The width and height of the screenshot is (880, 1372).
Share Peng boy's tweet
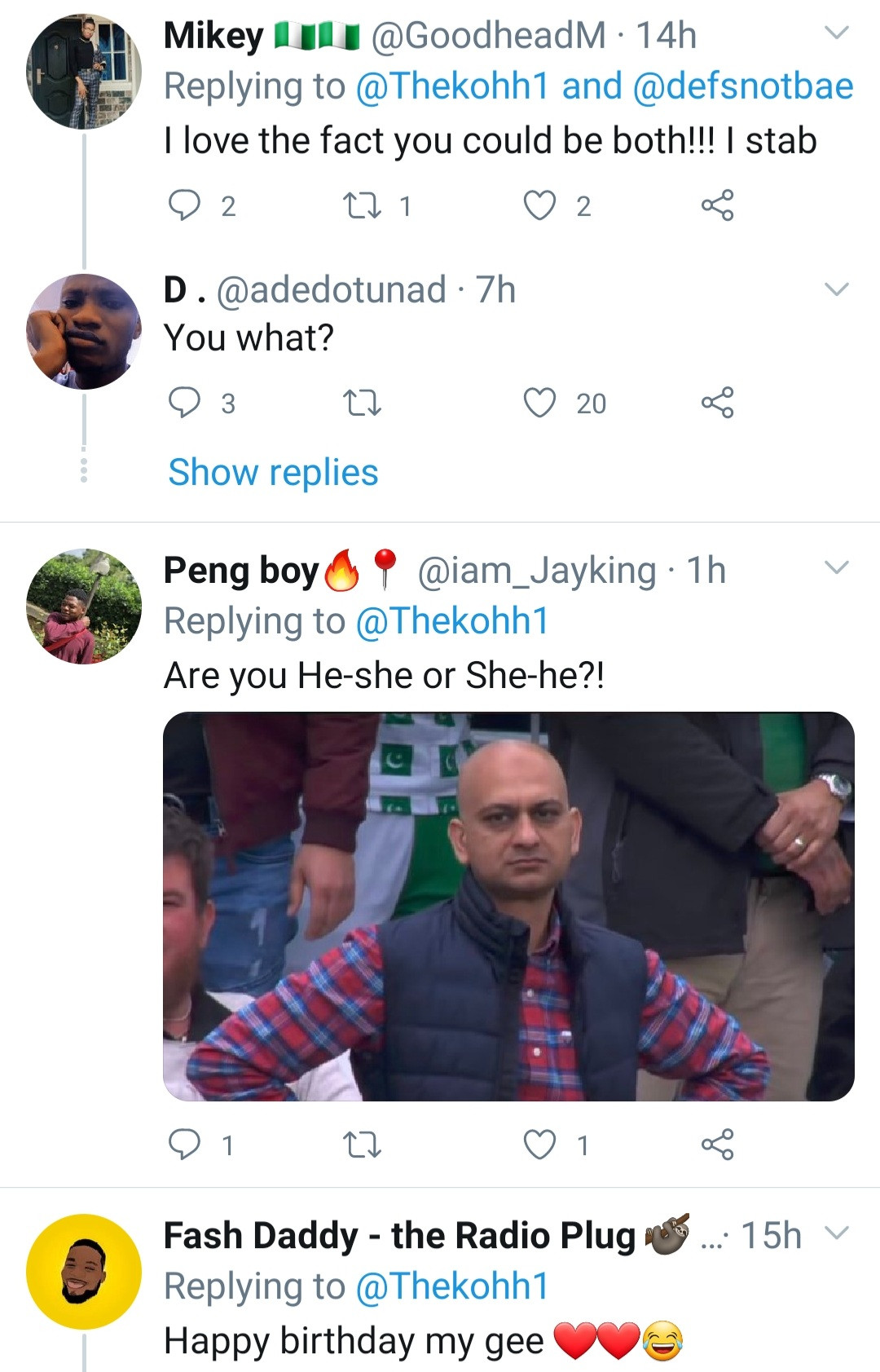coord(717,1145)
